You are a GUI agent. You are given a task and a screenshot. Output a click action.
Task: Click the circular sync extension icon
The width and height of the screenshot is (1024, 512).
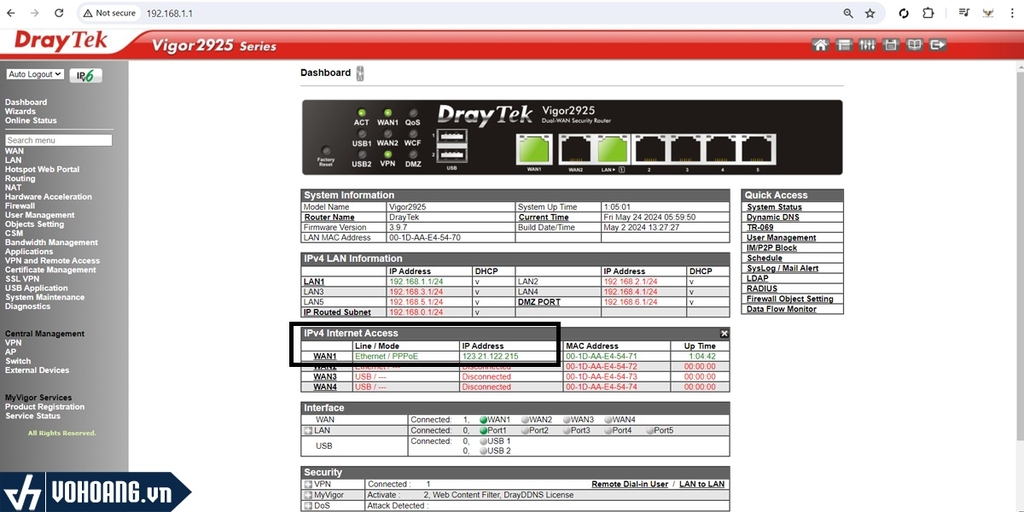904,13
